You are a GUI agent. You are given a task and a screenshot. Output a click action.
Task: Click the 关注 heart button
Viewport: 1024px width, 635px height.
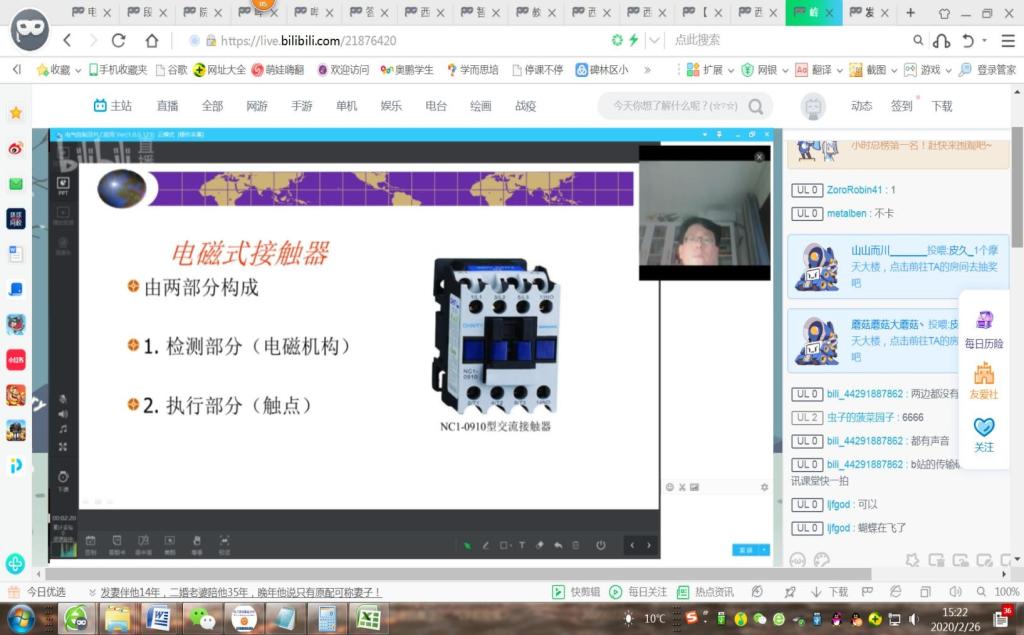[984, 434]
